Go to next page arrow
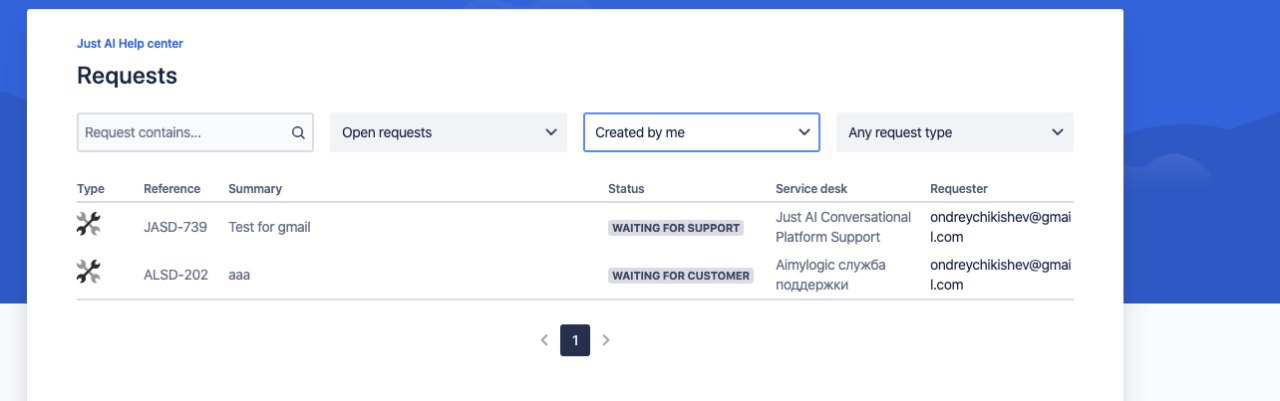Image resolution: width=1280 pixels, height=401 pixels. (x=606, y=340)
